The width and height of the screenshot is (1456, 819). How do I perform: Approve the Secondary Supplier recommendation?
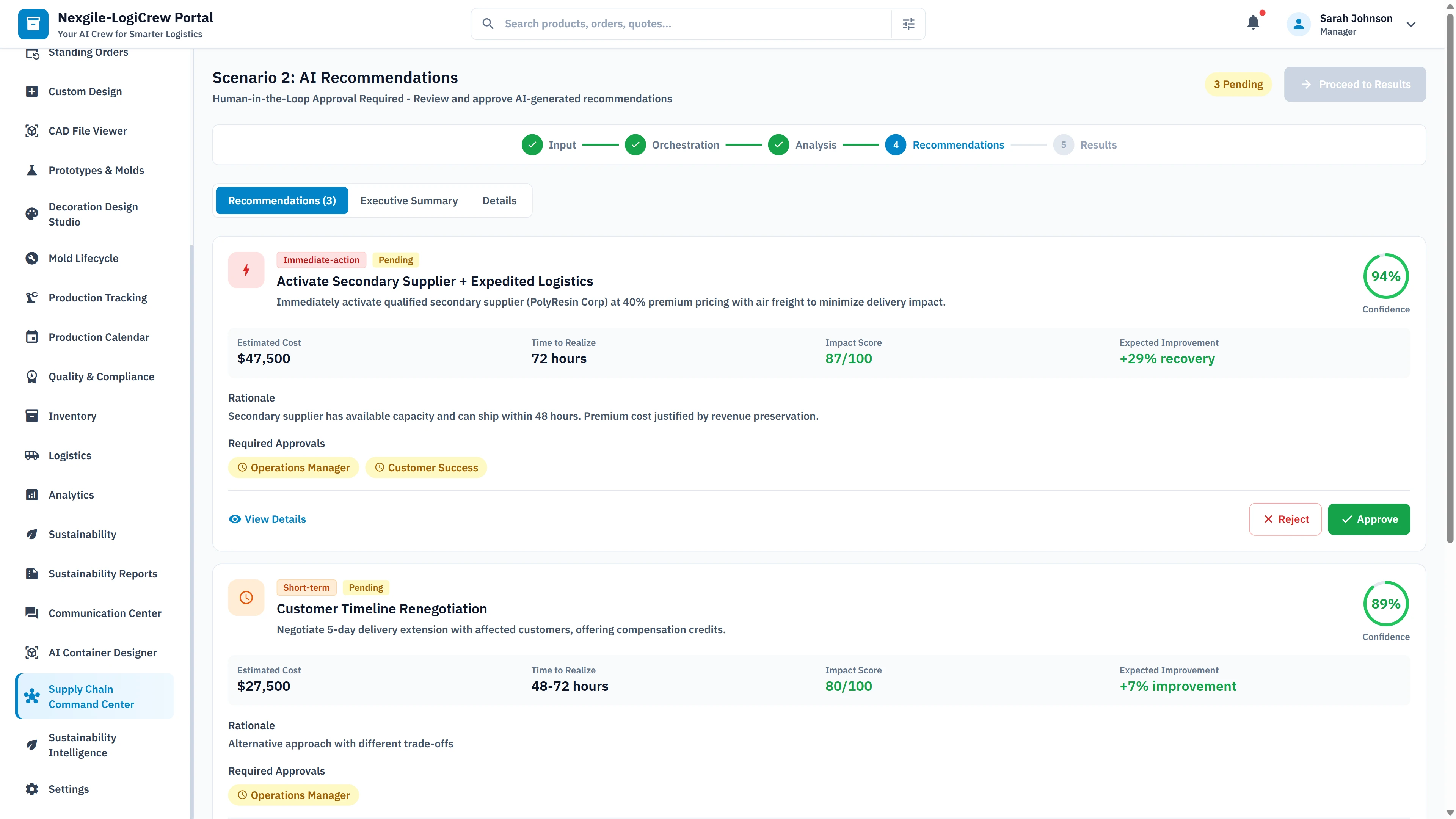1369,519
